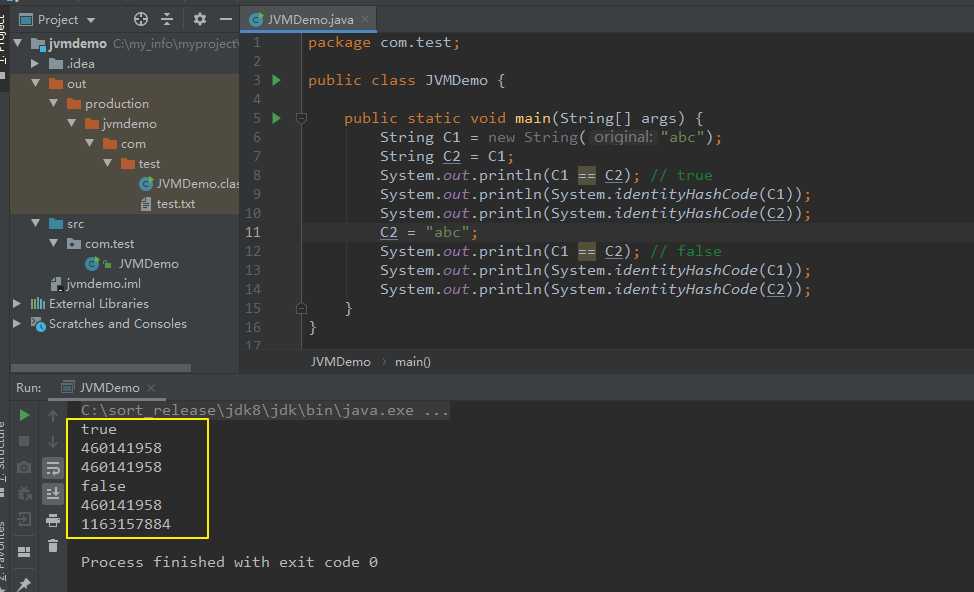The width and height of the screenshot is (974, 592).
Task: Toggle scroll to end in Run console
Action: coord(53,494)
